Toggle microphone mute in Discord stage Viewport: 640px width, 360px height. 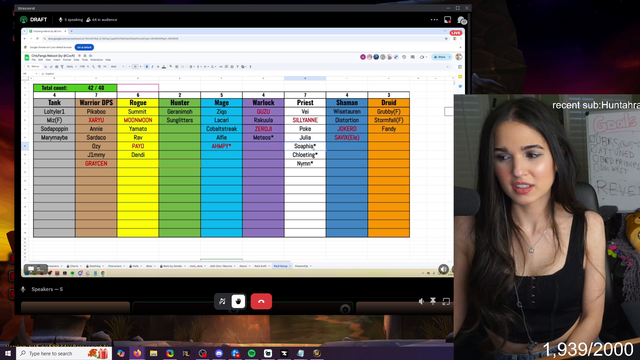[x=222, y=302]
